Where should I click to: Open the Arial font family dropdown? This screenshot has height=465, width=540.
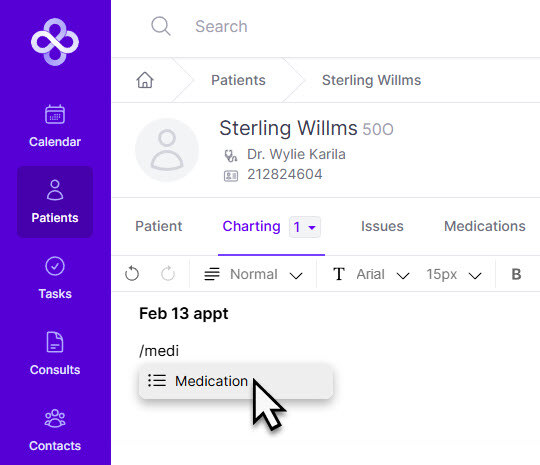(x=371, y=274)
